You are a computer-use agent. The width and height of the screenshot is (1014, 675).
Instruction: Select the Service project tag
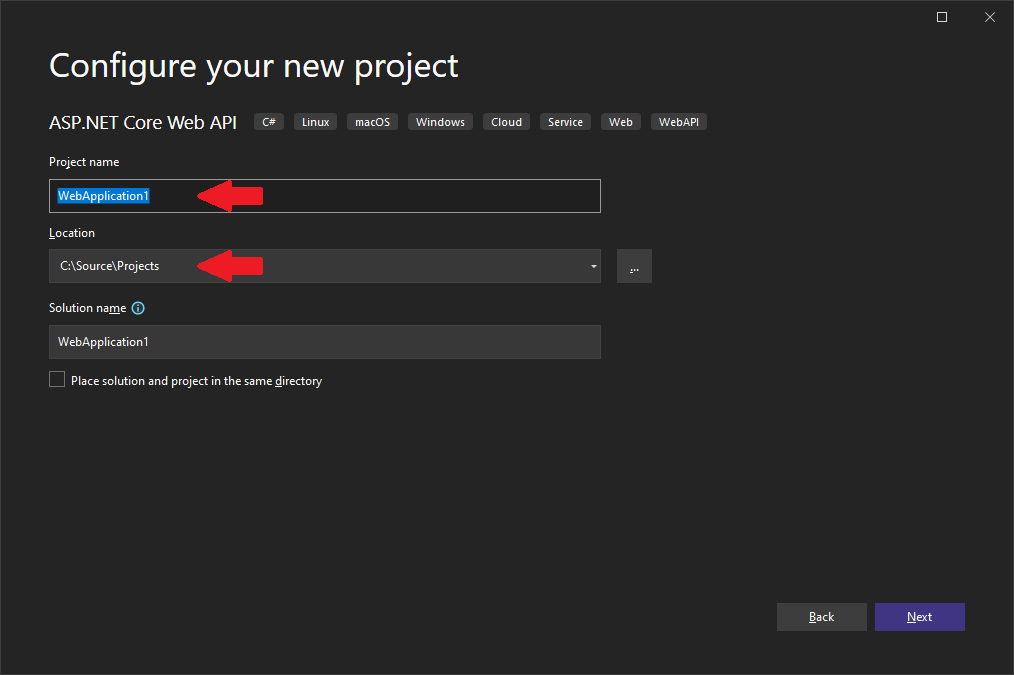click(565, 121)
